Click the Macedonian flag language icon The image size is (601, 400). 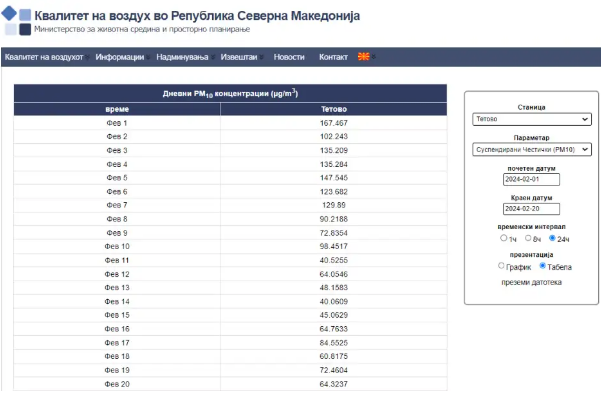pos(364,57)
